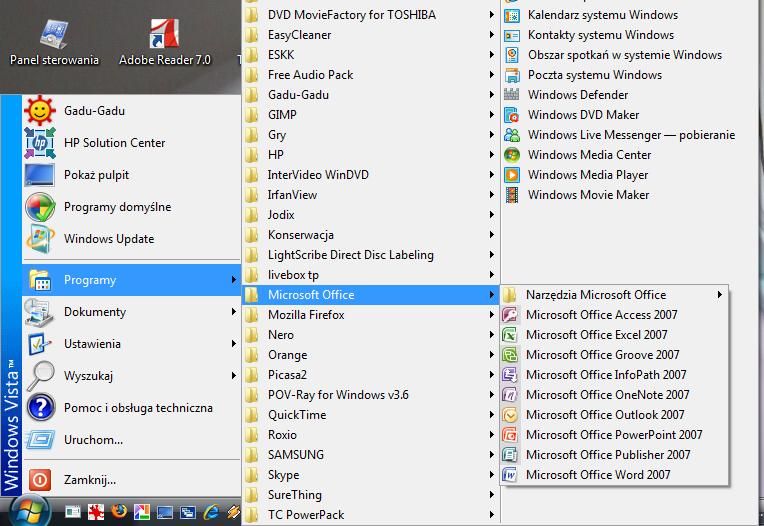Image resolution: width=764 pixels, height=526 pixels.
Task: Click the Groove 2007 icon
Action: (x=510, y=355)
